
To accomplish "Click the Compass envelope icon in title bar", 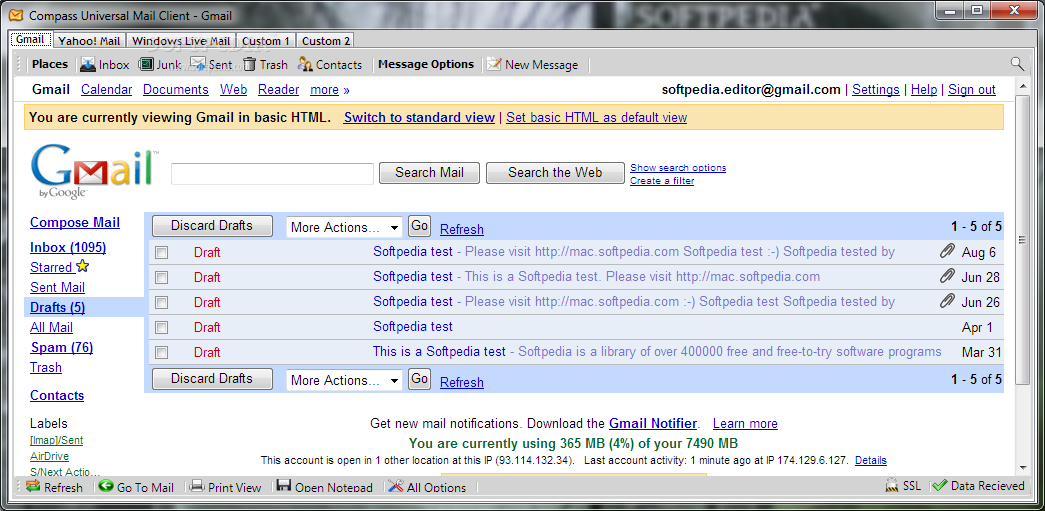I will coord(17,15).
